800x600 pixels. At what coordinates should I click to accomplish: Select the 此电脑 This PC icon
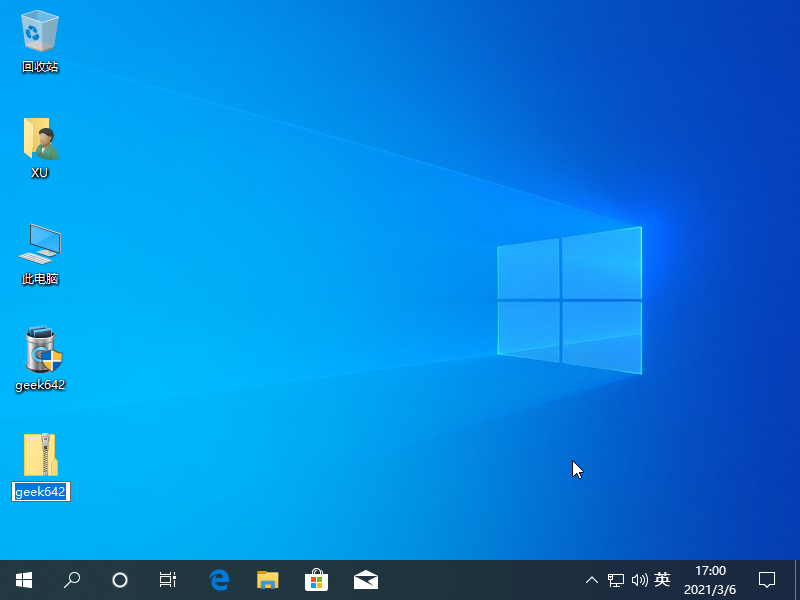tap(40, 245)
